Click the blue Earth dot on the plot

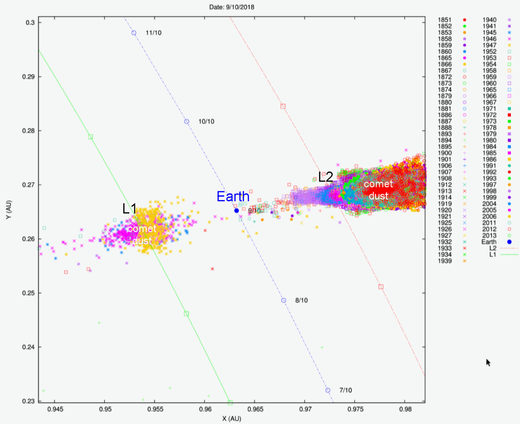pos(237,211)
